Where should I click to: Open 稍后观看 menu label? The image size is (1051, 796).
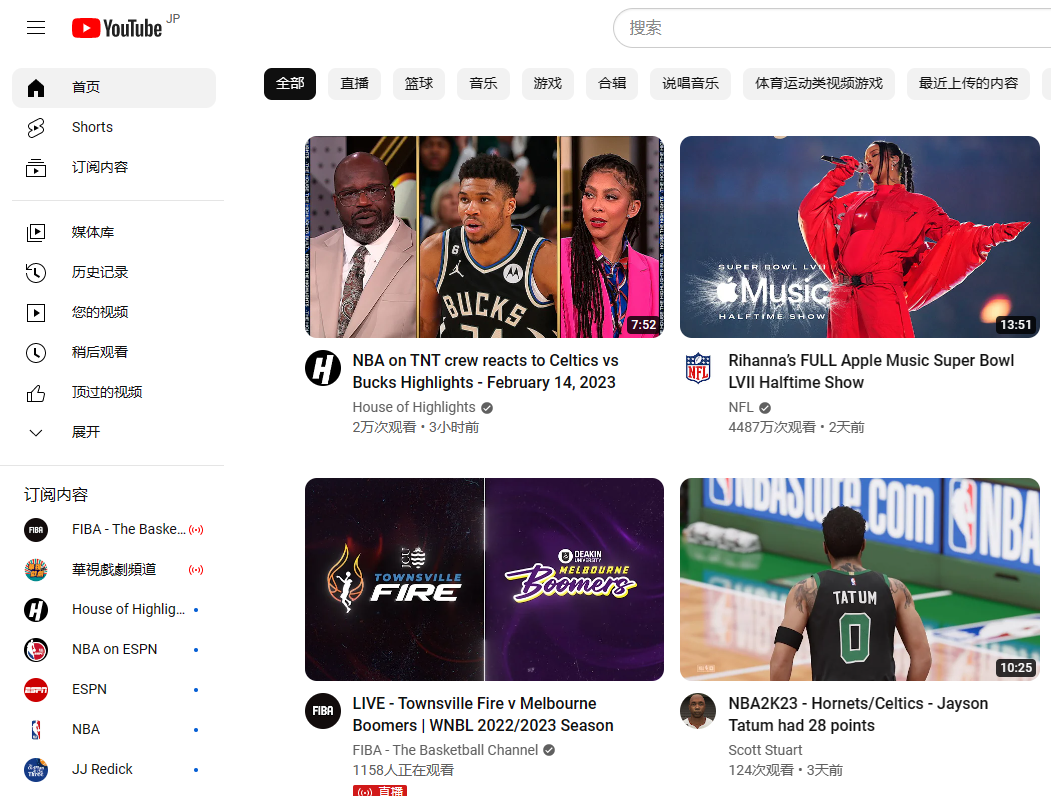point(100,352)
